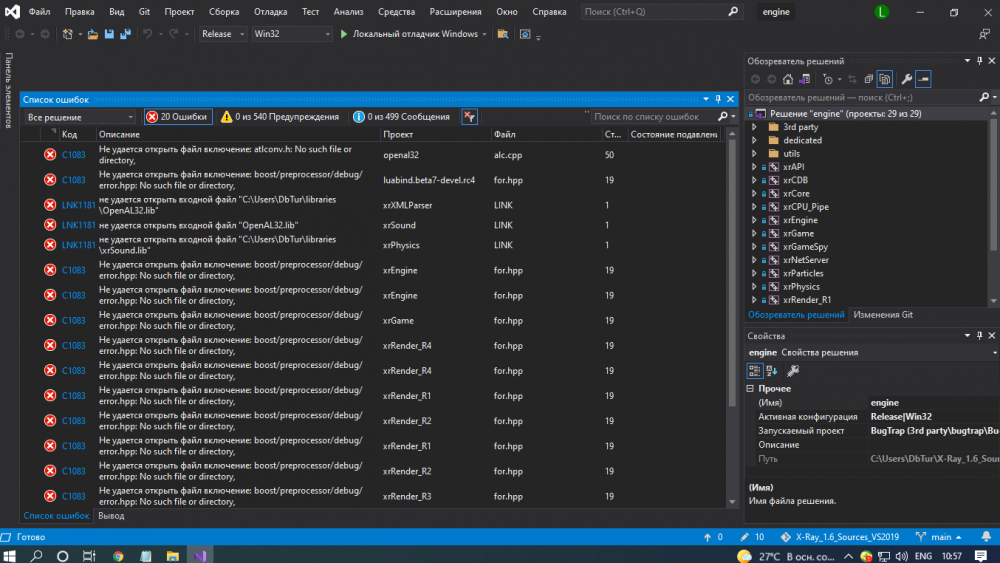Open the Сборка menu
This screenshot has height=563, width=1000.
click(223, 12)
